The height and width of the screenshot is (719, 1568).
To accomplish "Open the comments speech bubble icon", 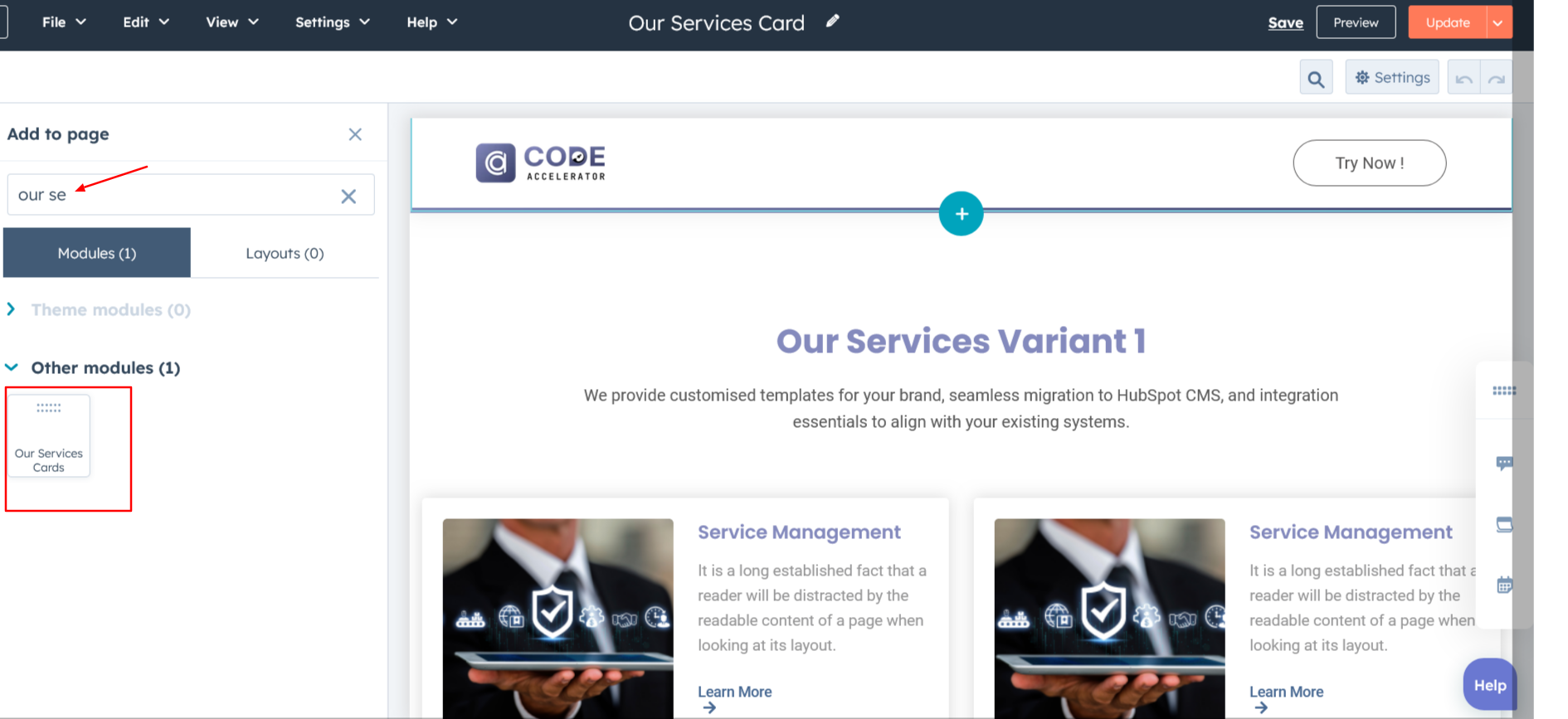I will [1503, 463].
